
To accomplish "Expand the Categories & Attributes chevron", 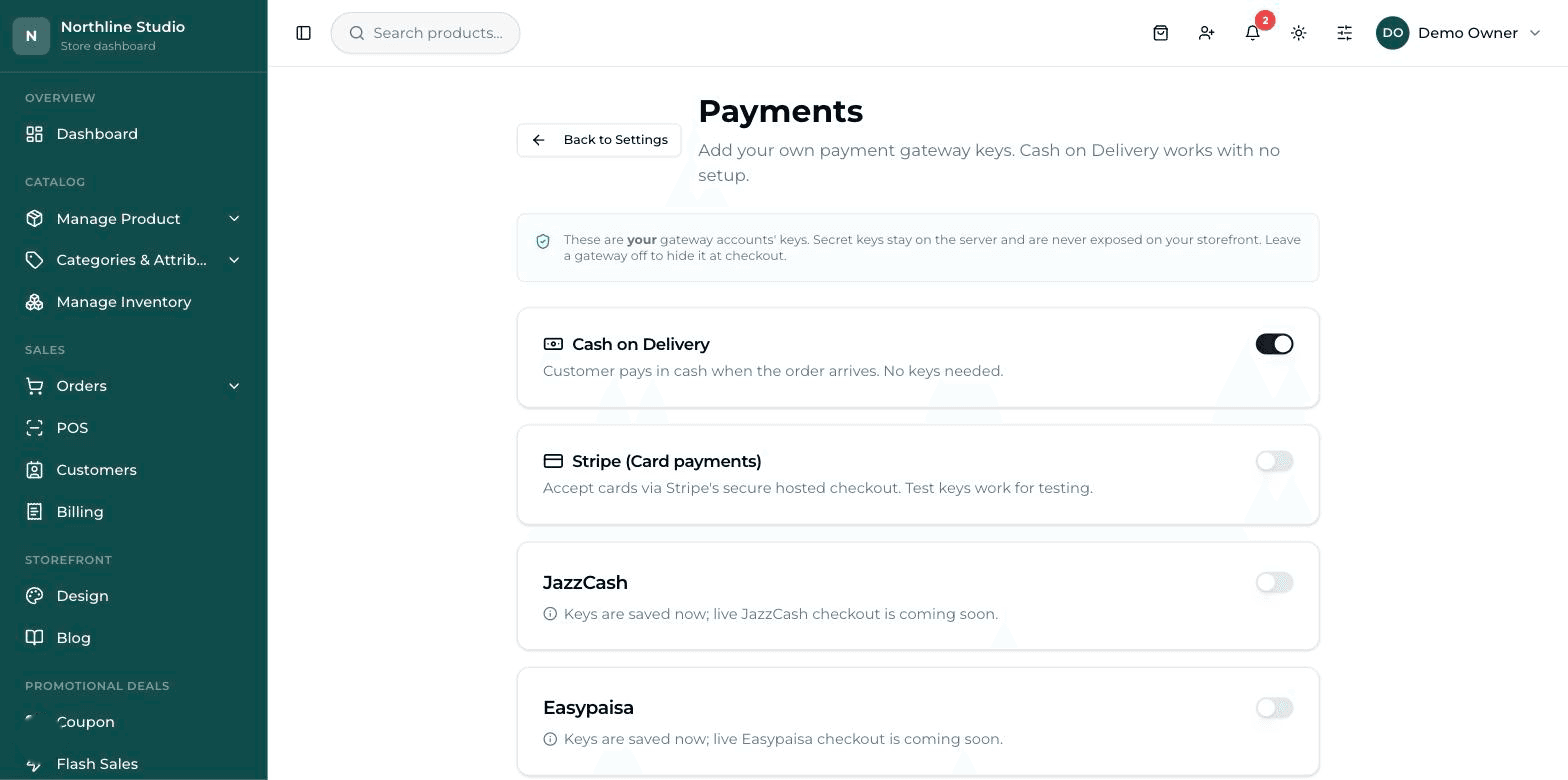I will click(x=234, y=260).
